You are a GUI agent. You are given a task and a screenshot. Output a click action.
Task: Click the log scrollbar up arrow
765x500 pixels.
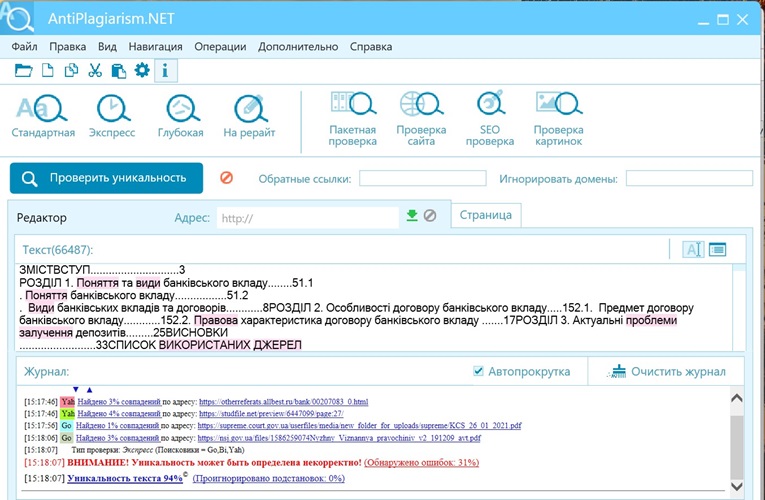737,399
